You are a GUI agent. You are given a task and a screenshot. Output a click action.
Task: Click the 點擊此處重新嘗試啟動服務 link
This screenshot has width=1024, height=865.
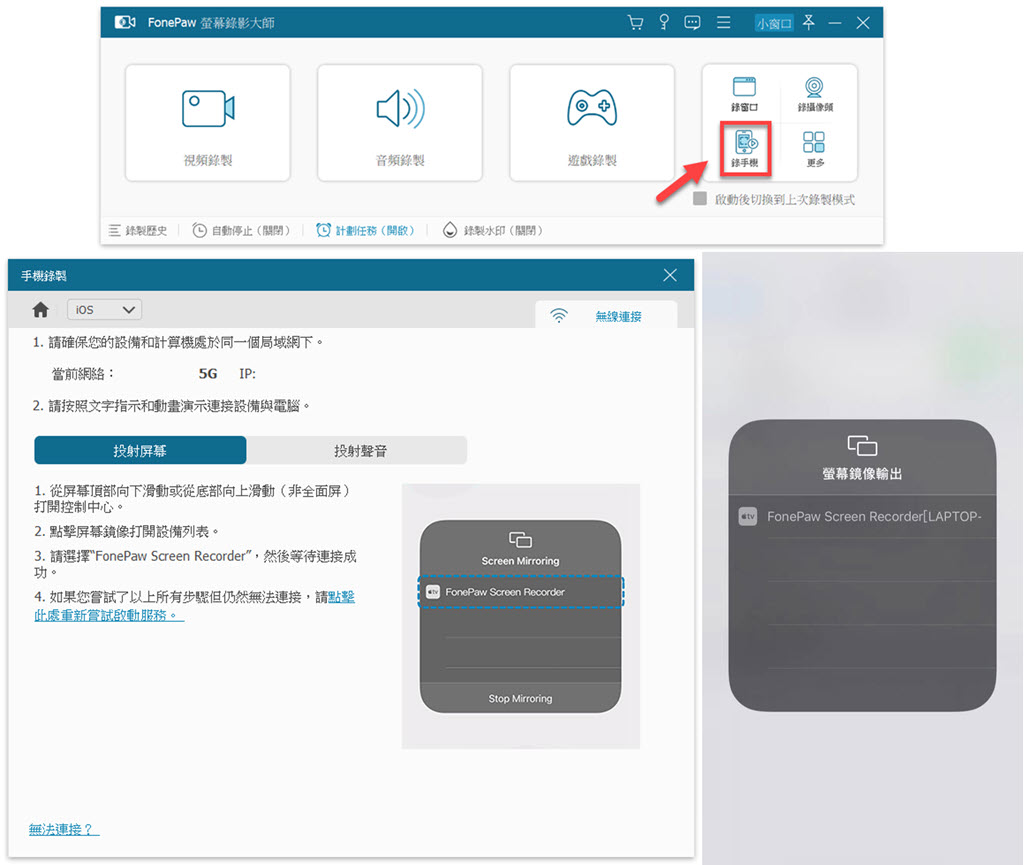point(195,606)
